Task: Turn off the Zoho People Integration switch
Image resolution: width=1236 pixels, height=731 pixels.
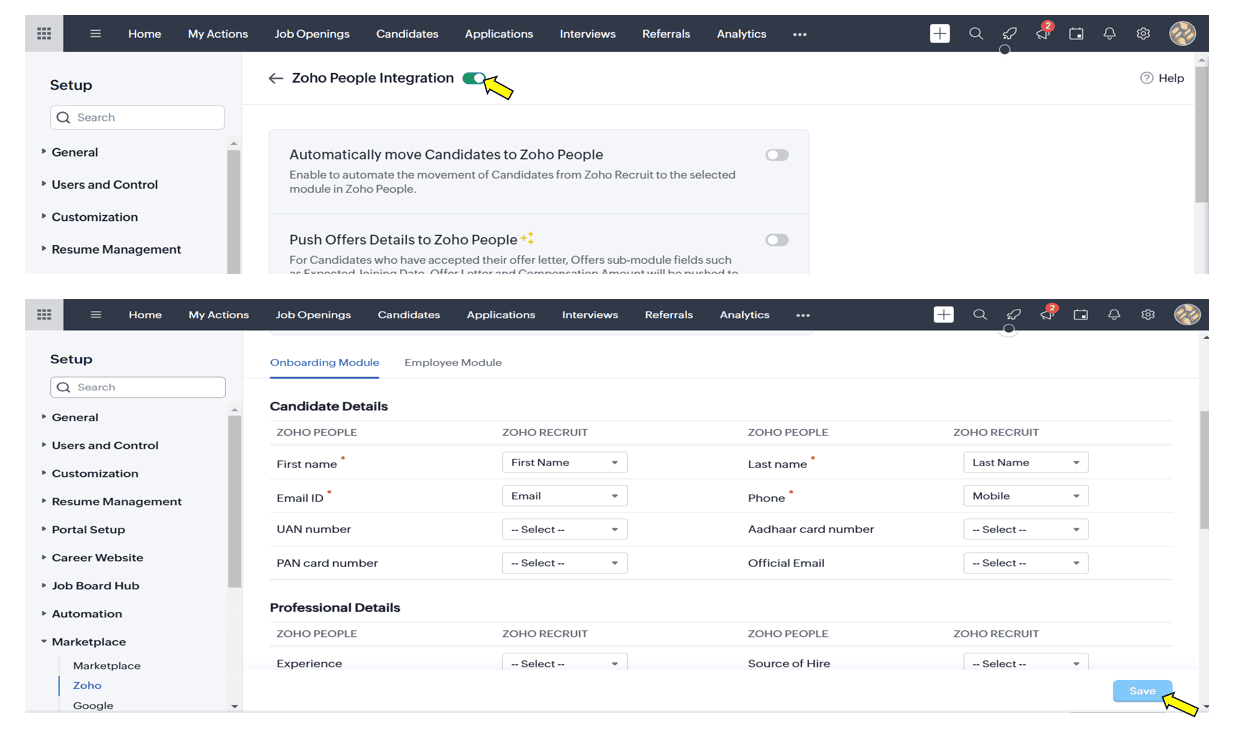Action: 474,78
